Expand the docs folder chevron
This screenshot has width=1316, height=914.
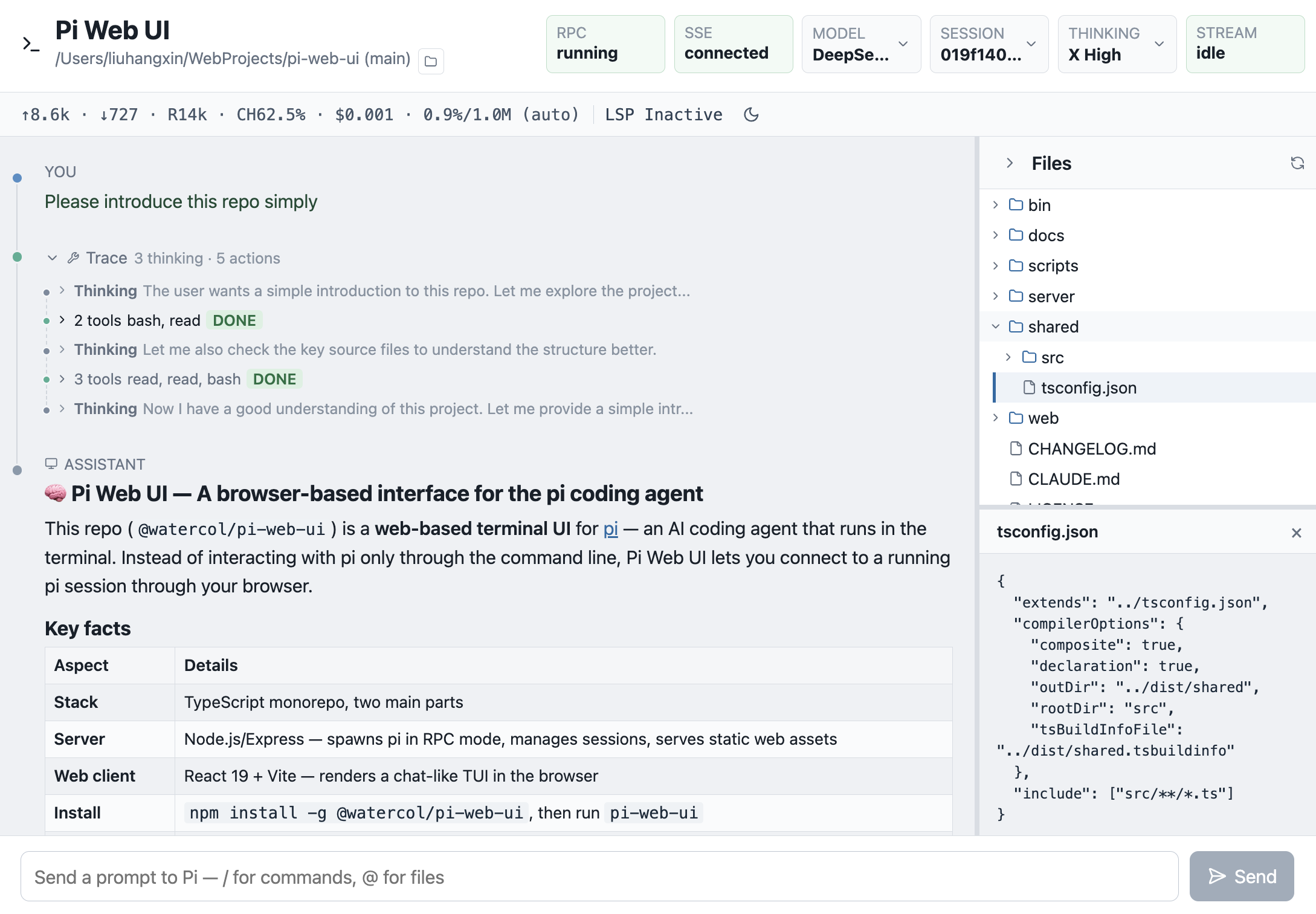click(x=995, y=235)
